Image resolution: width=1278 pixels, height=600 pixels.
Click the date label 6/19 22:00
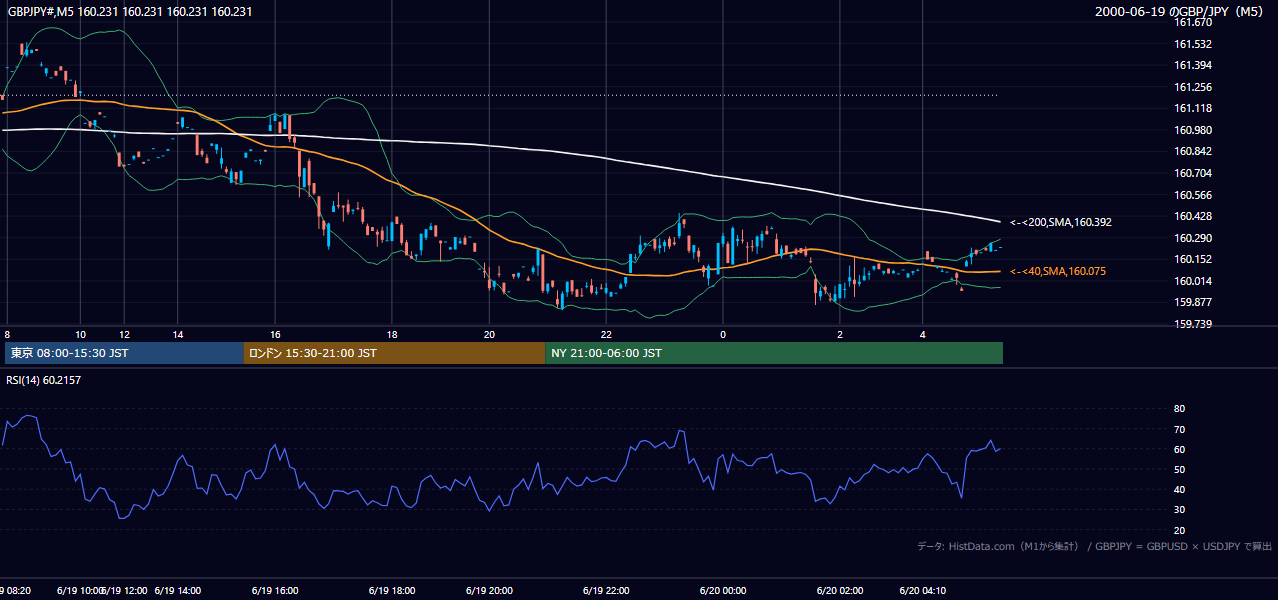coord(606,591)
